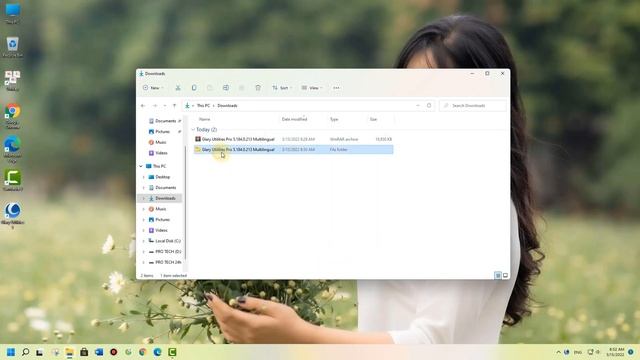Collapse the Today (2) group

[x=193, y=130]
